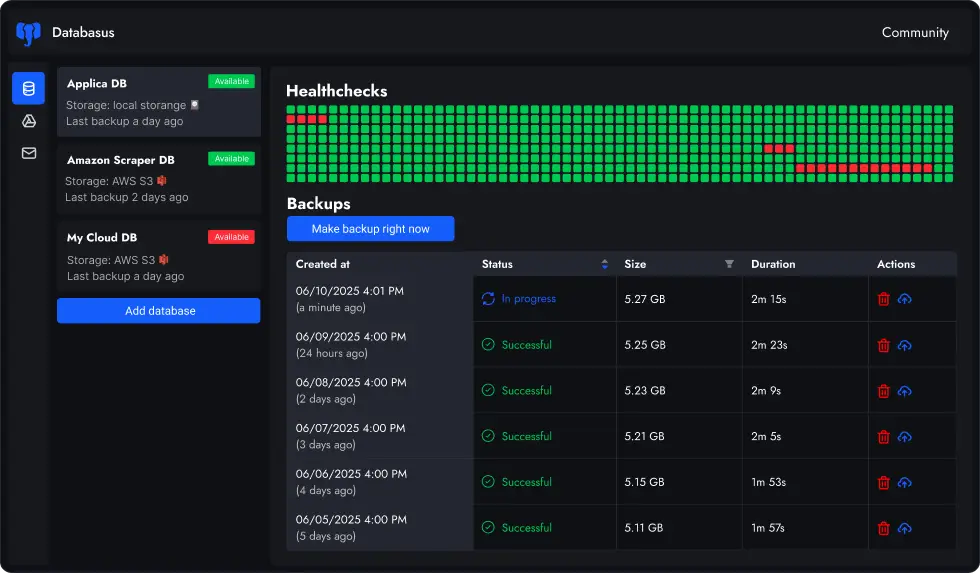The height and width of the screenshot is (573, 980).
Task: Click the Add database button
Action: tap(158, 311)
